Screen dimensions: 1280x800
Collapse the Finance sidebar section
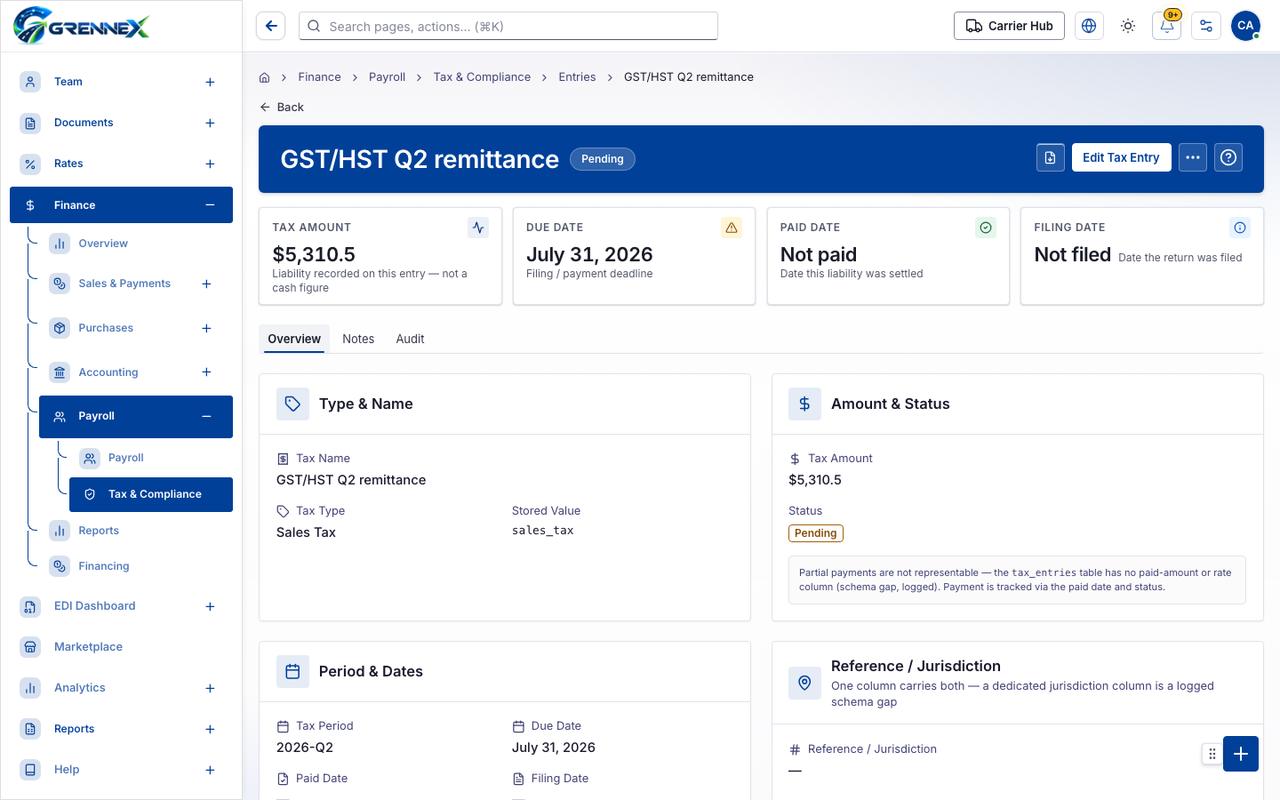click(210, 205)
